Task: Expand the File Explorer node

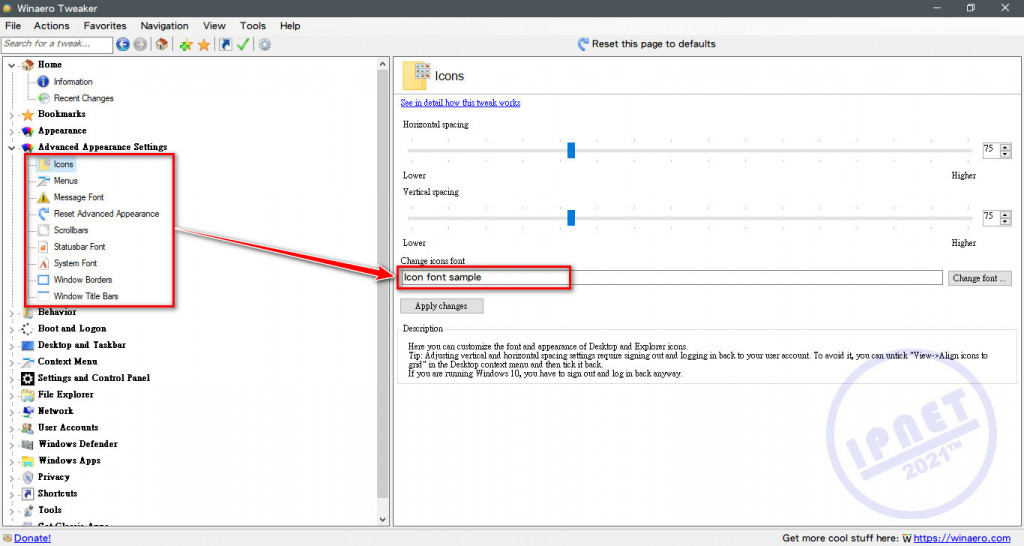Action: [11, 395]
